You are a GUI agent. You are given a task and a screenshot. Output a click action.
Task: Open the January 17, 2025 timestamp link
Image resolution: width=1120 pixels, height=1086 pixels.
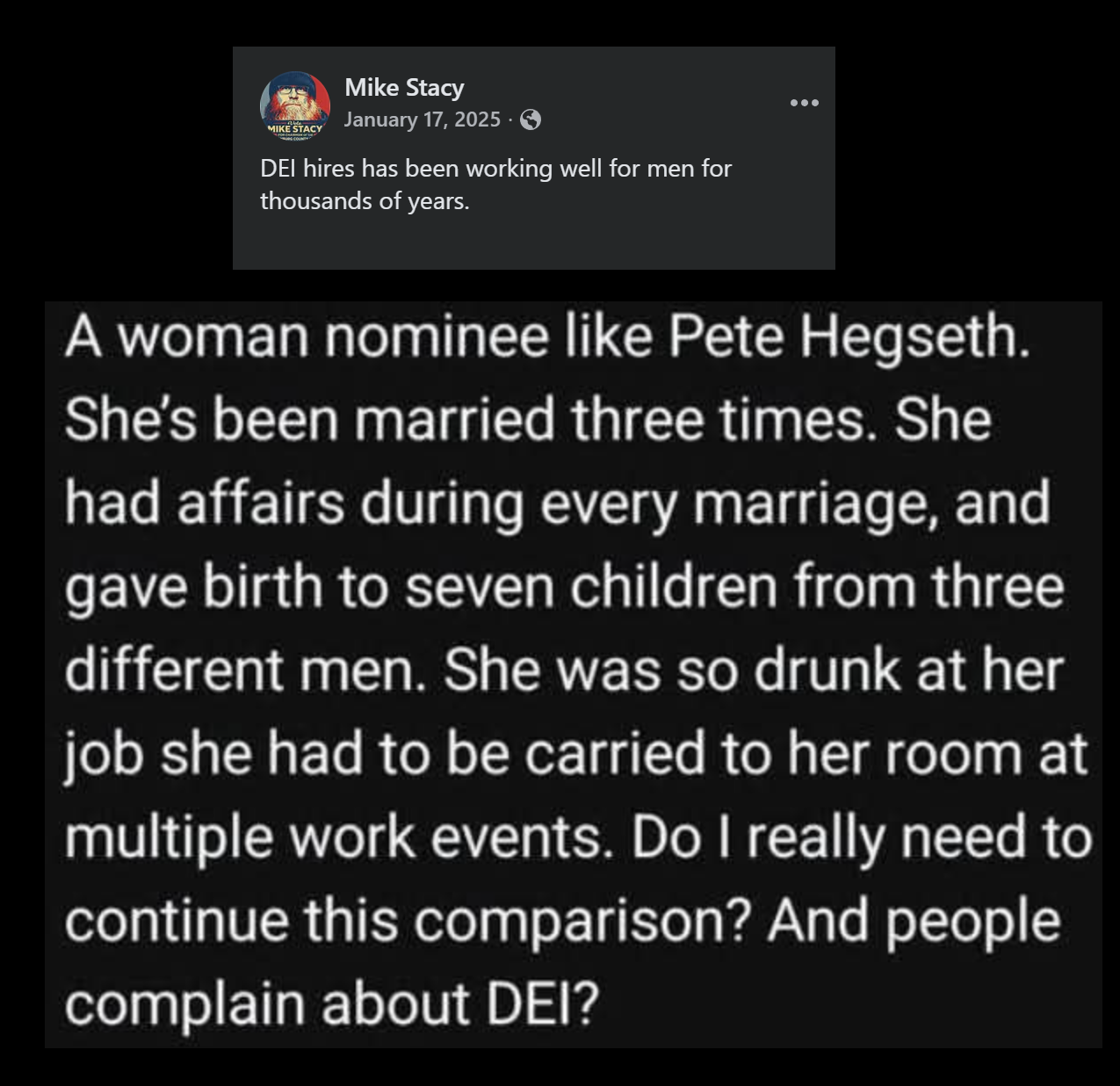(x=422, y=119)
